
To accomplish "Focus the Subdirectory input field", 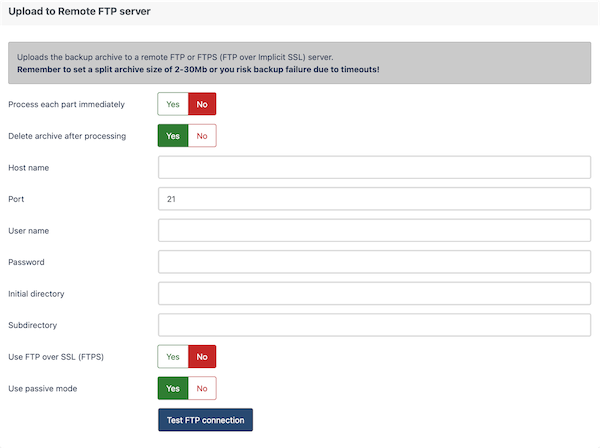I will pyautogui.click(x=374, y=325).
